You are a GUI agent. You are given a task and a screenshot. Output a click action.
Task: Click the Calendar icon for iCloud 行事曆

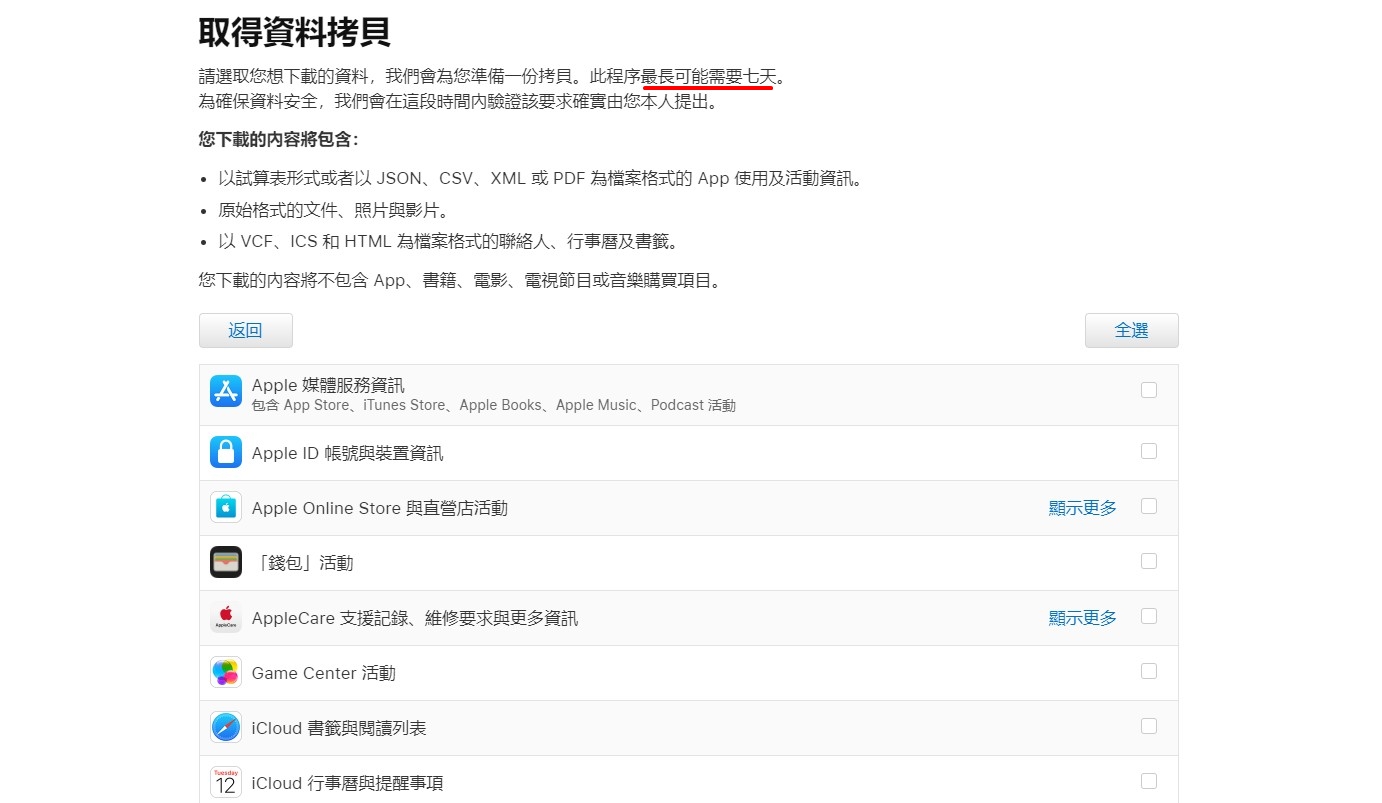tap(226, 782)
